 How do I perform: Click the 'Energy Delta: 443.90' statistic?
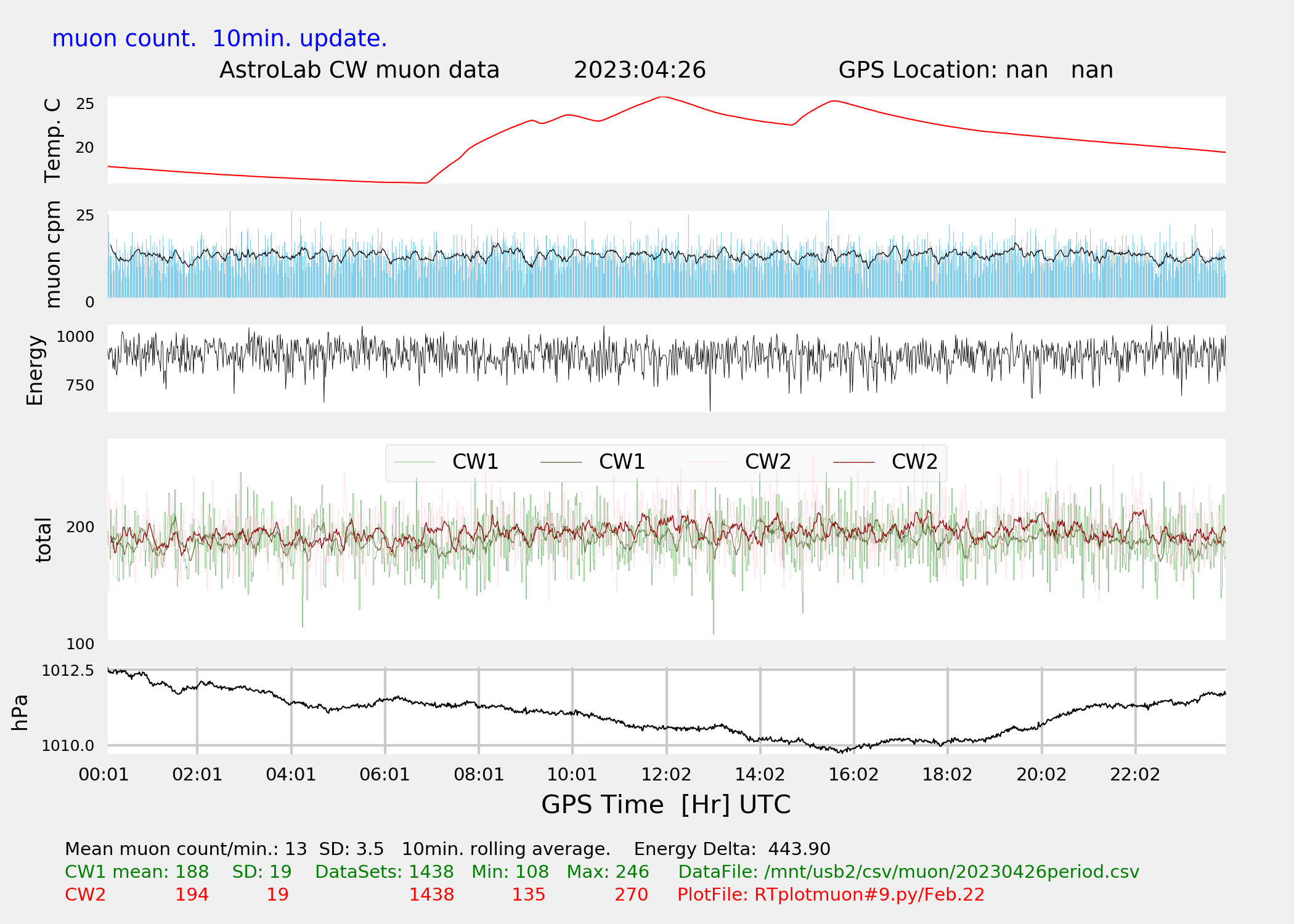(732, 849)
